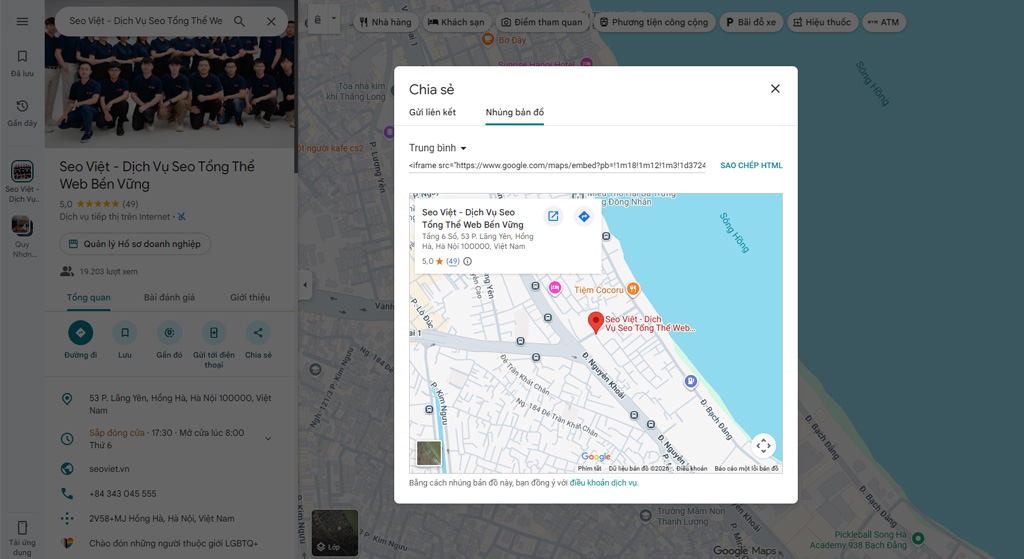The image size is (1024, 559).
Task: Click the Điểm tham quan filter chip
Action: [541, 22]
